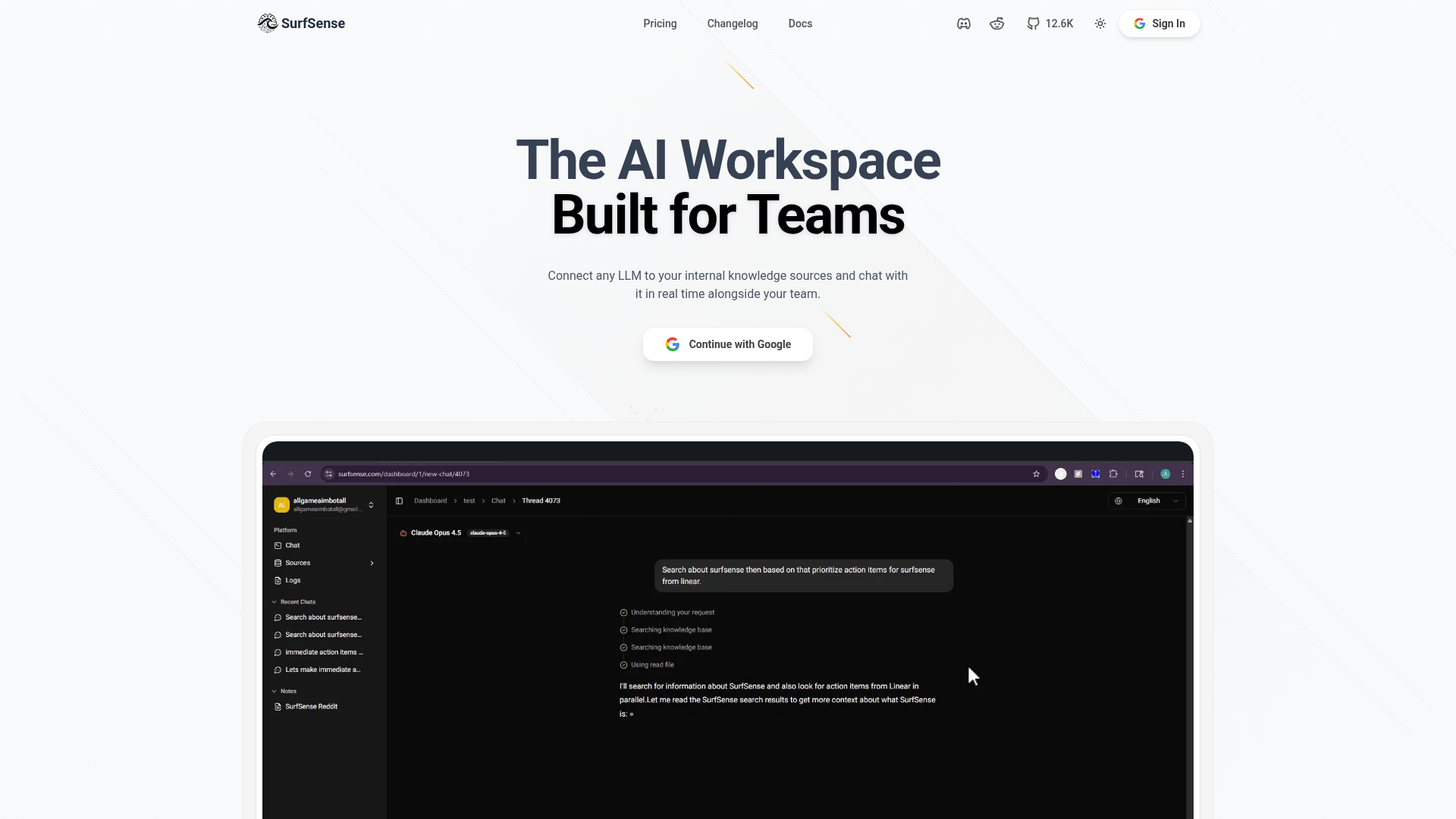Click the claude-opus-4-5 badge
The width and height of the screenshot is (1456, 819).
[x=488, y=533]
